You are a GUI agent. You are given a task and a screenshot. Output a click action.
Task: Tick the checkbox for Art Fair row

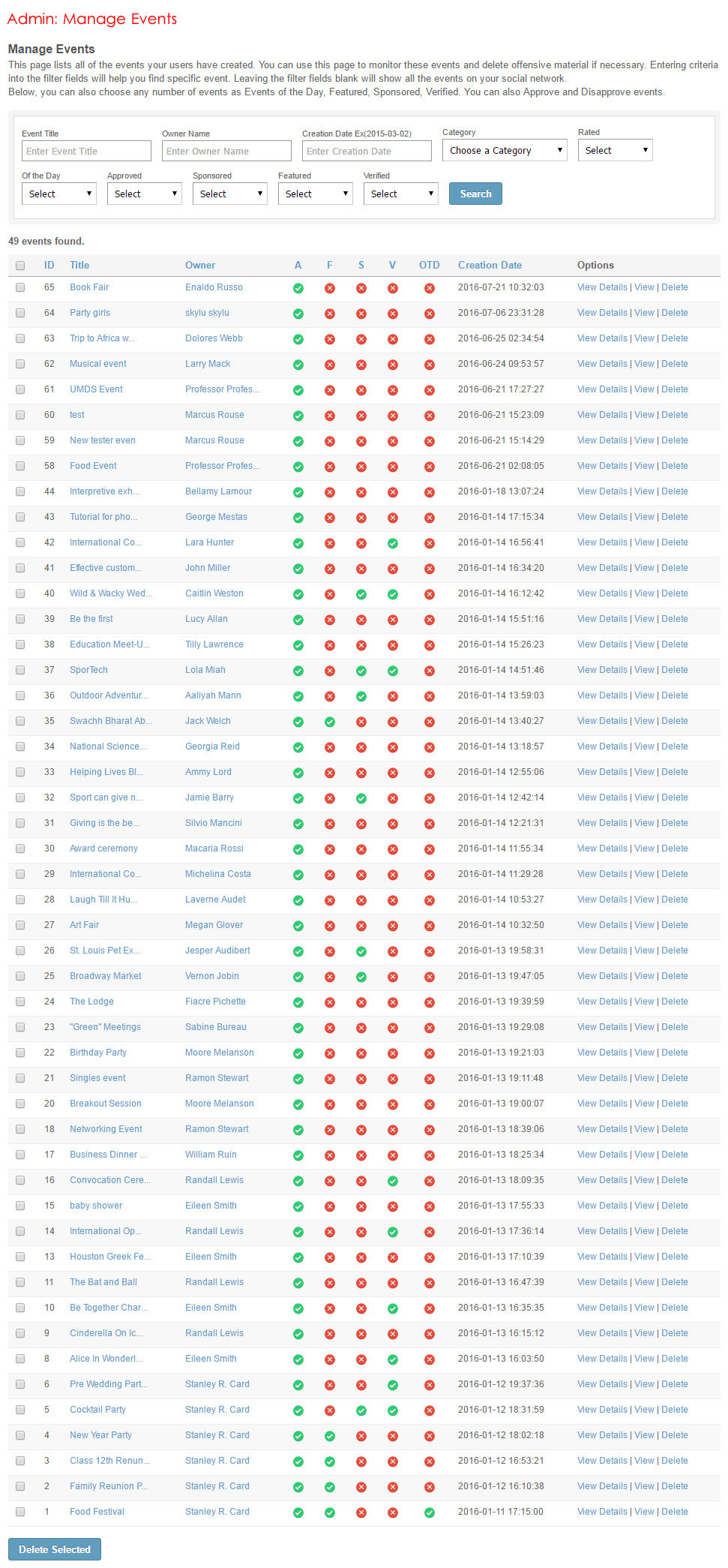click(x=20, y=925)
